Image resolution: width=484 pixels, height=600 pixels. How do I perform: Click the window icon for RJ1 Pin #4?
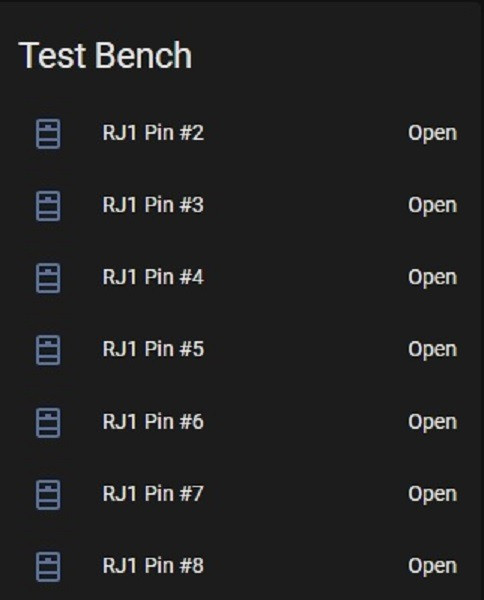pos(48,278)
